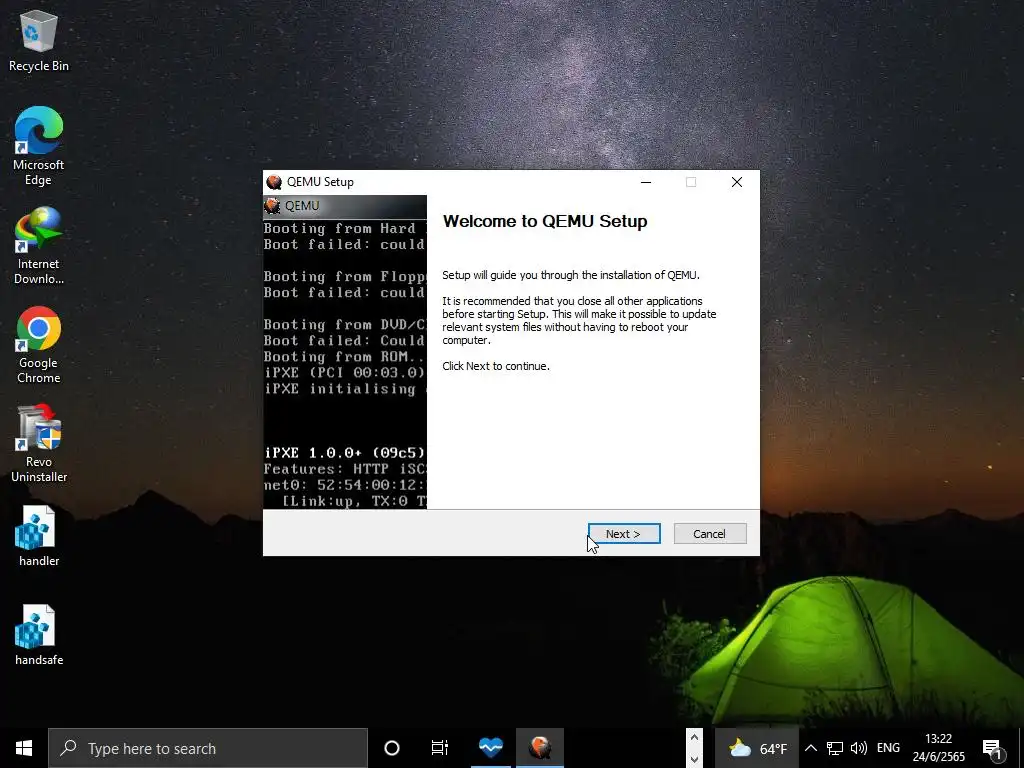Open the notification center icon
Image resolution: width=1024 pixels, height=768 pixels.
point(993,750)
